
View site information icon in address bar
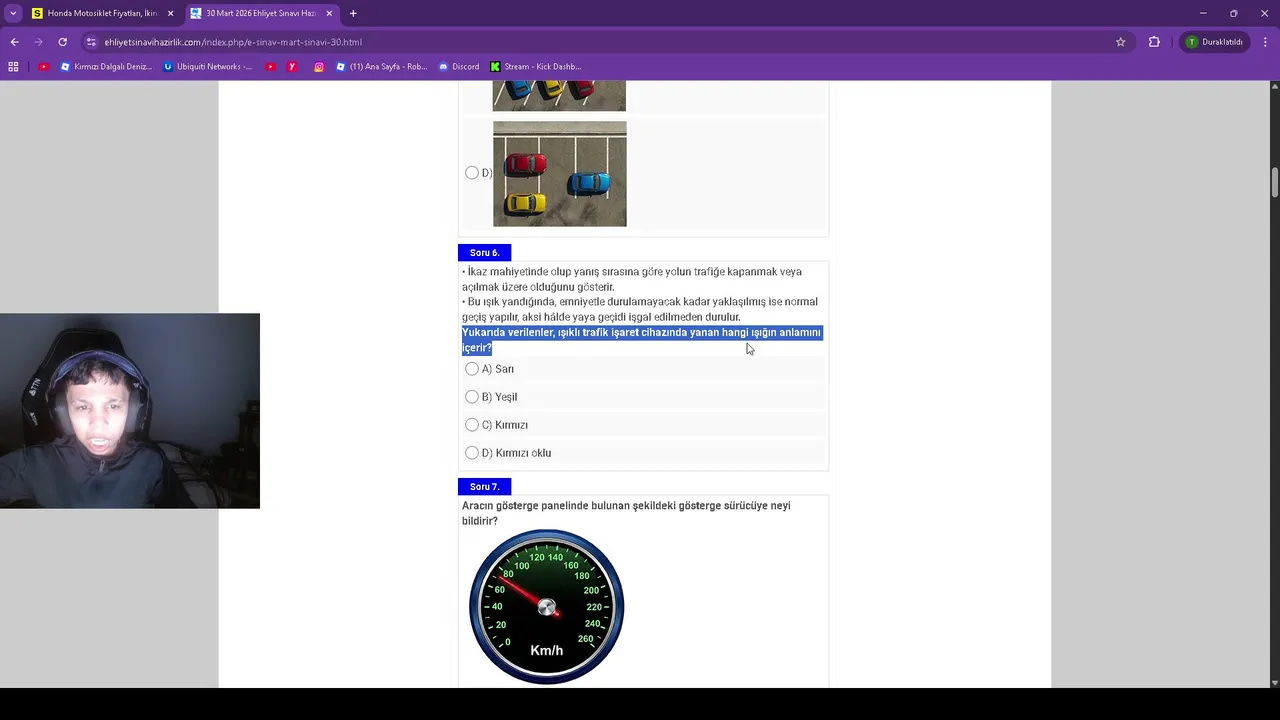tap(91, 42)
